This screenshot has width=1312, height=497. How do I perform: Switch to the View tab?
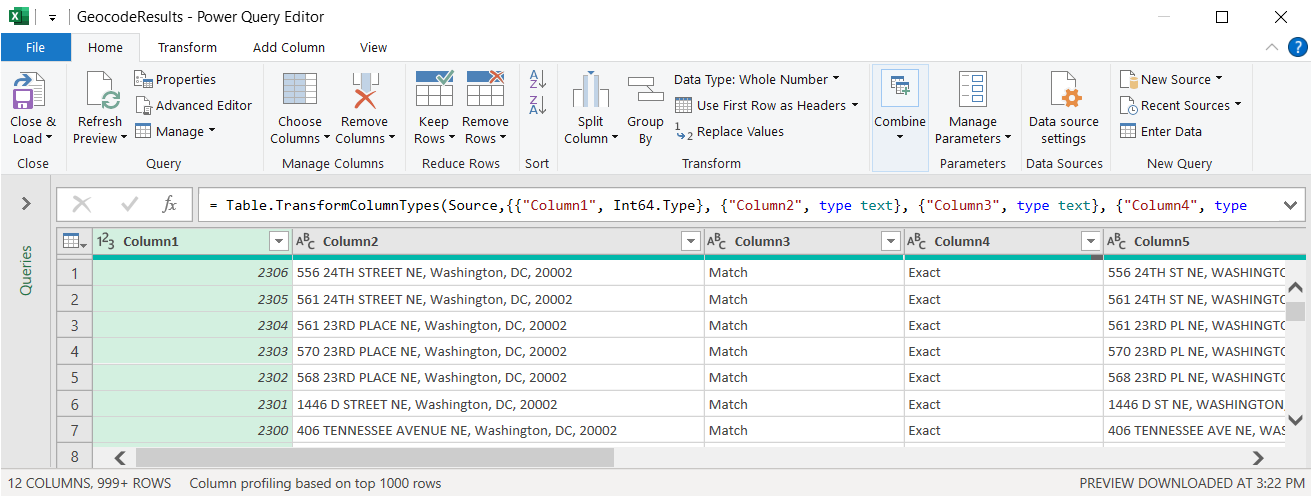[x=373, y=47]
